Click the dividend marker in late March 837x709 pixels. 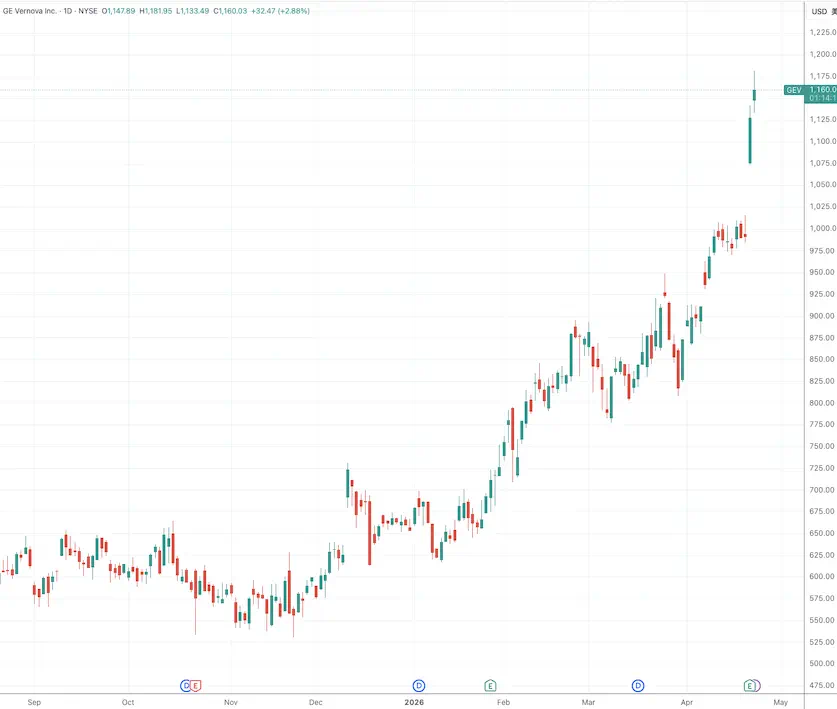(x=638, y=685)
